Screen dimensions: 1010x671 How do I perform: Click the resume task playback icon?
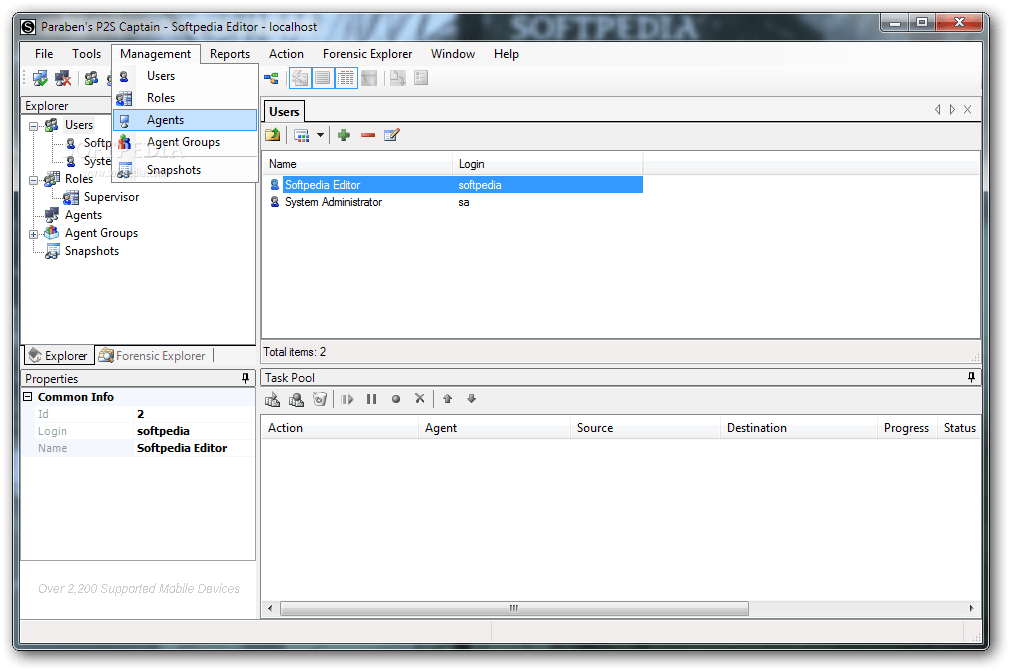347,399
